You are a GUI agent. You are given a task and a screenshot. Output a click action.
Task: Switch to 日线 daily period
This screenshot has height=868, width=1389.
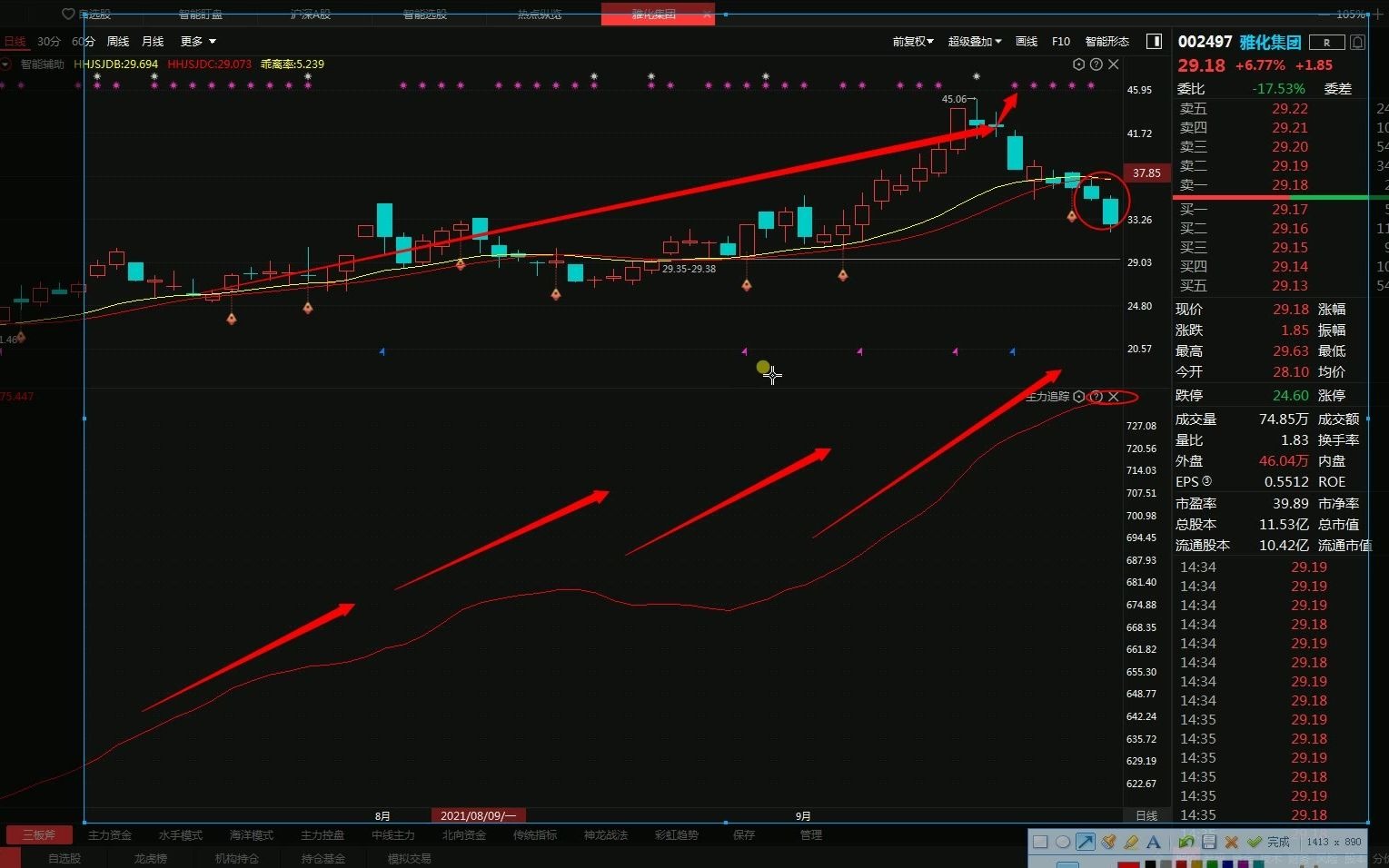point(15,41)
